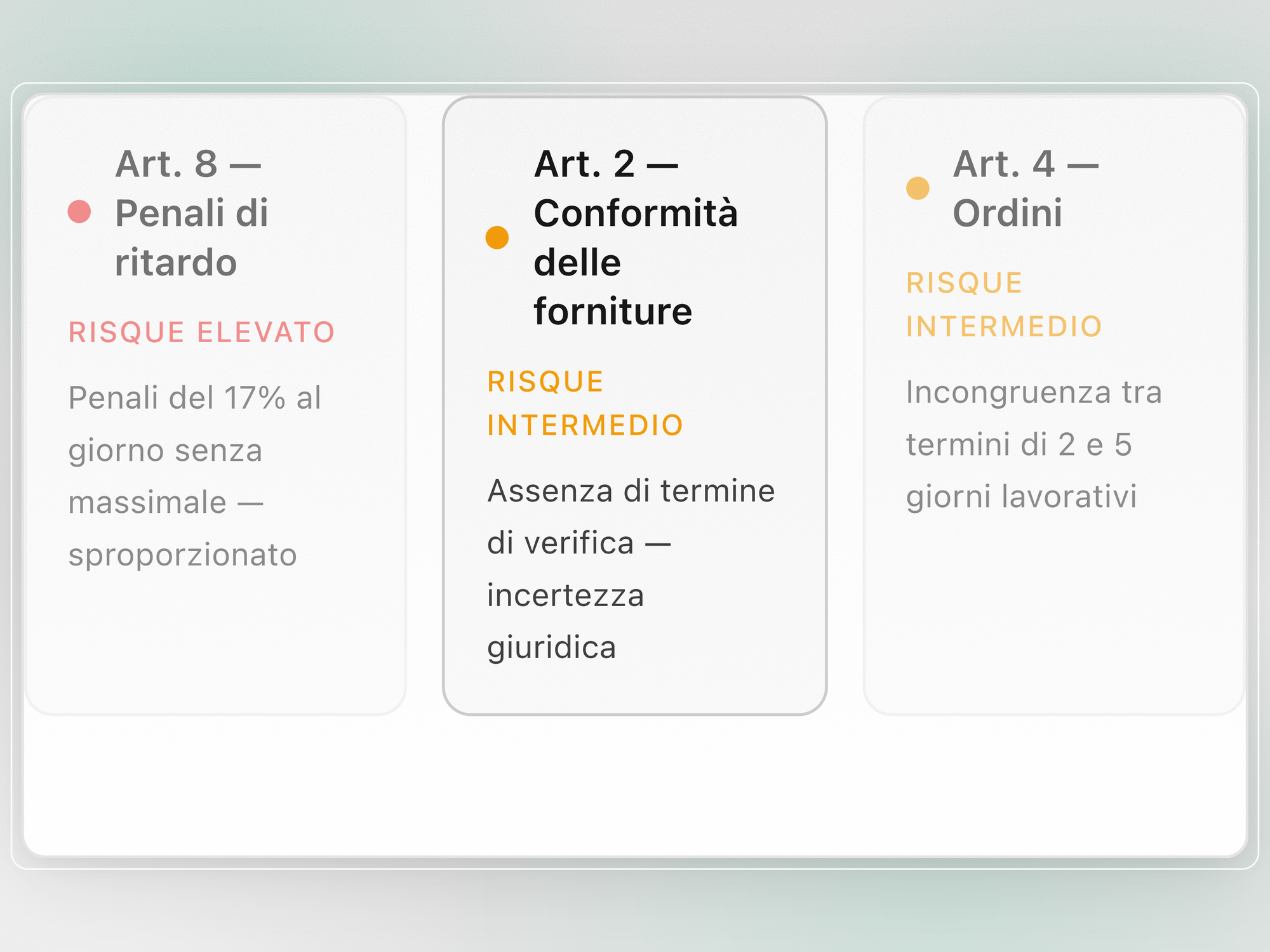Click the 'Art. 2 — Conformità delle forniture' heading

click(x=636, y=237)
